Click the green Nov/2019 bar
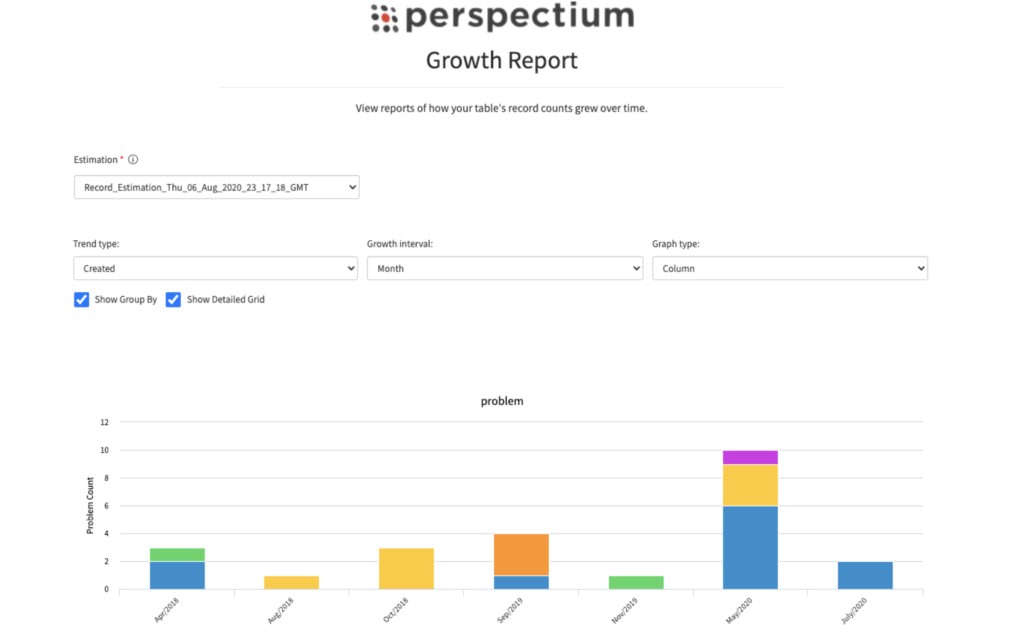Viewport: 1024px width, 640px height. coord(636,582)
